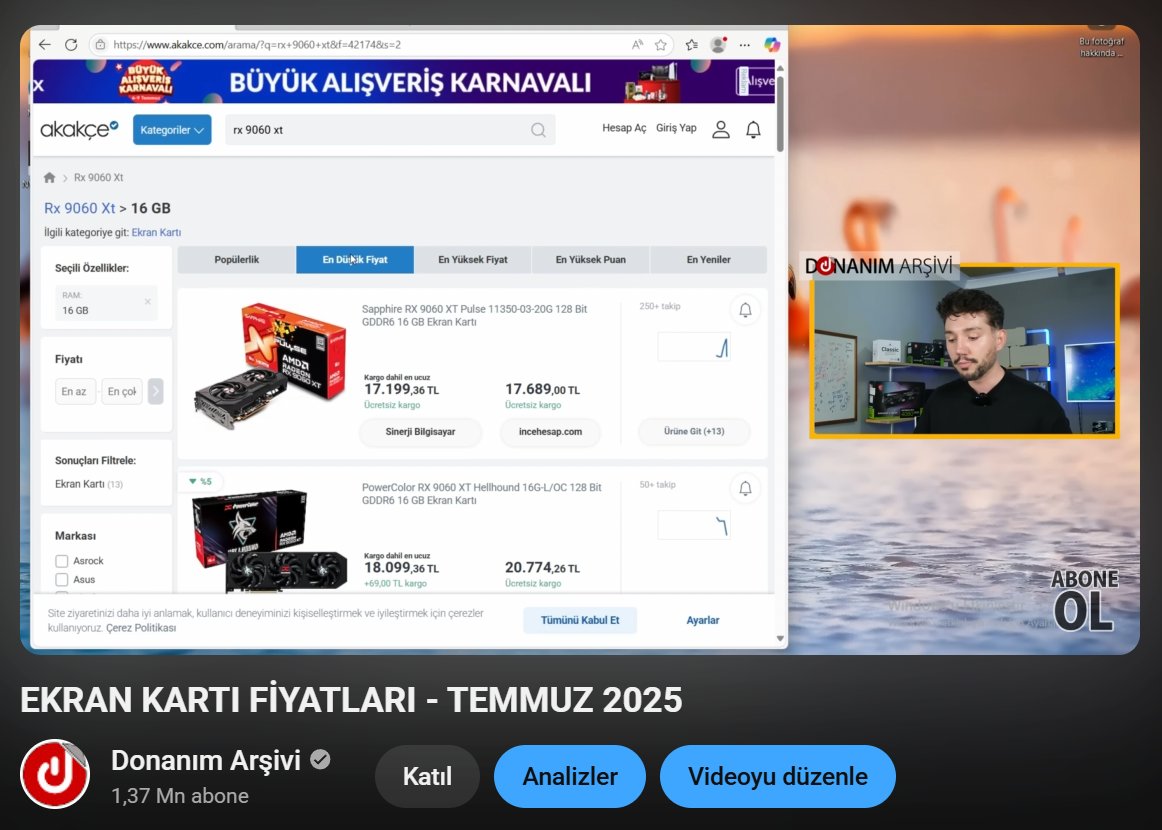Enable price alert bell on Sapphire RX 9060 XT listing
The width and height of the screenshot is (1162, 830).
[745, 310]
